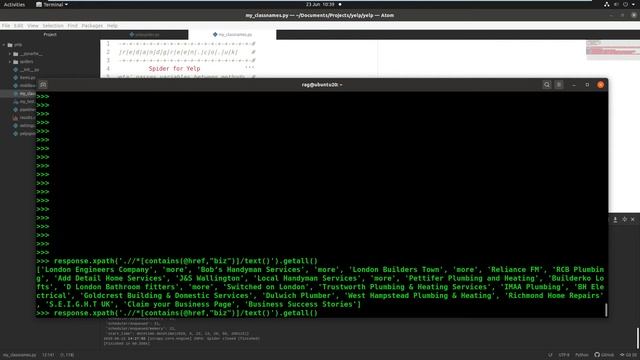Open the Find menu in Atom

72,26
